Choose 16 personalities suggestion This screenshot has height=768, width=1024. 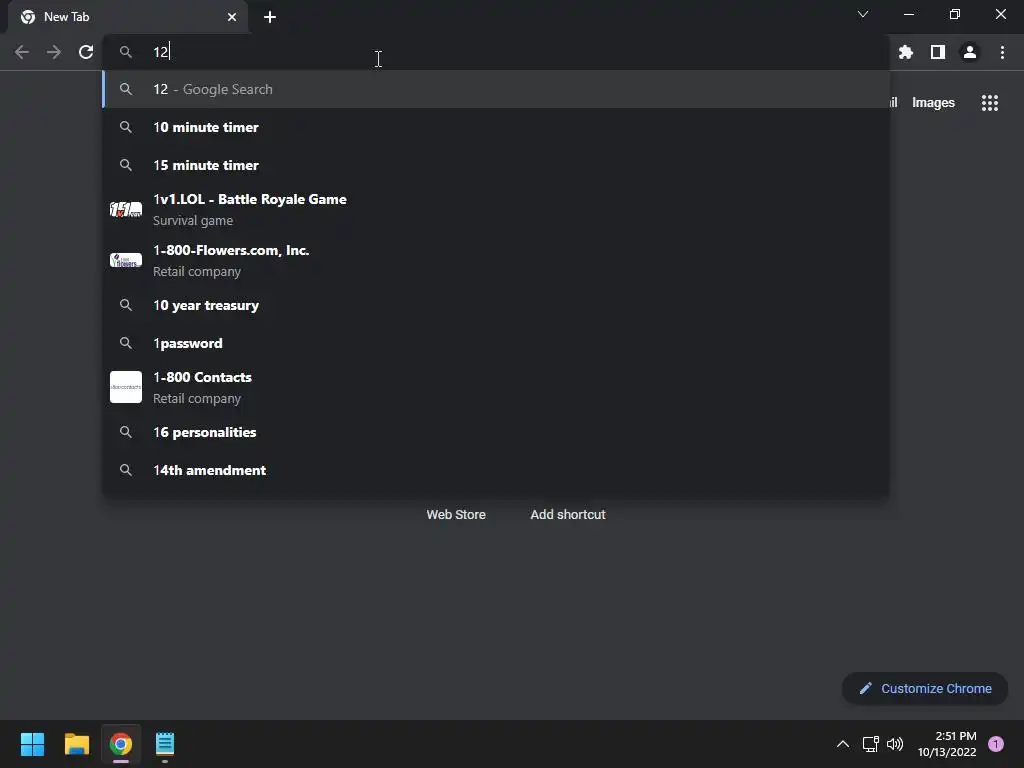click(x=496, y=432)
